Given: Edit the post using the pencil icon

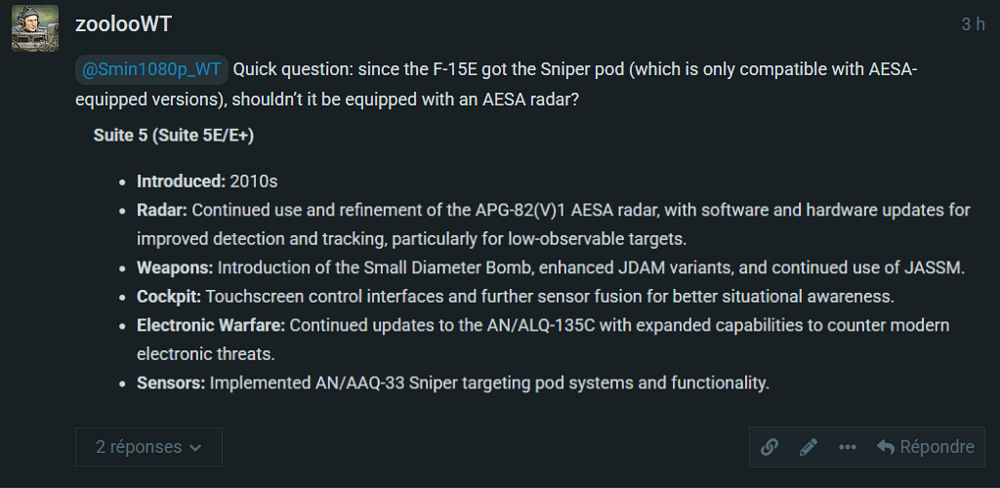Looking at the screenshot, I should (x=809, y=447).
